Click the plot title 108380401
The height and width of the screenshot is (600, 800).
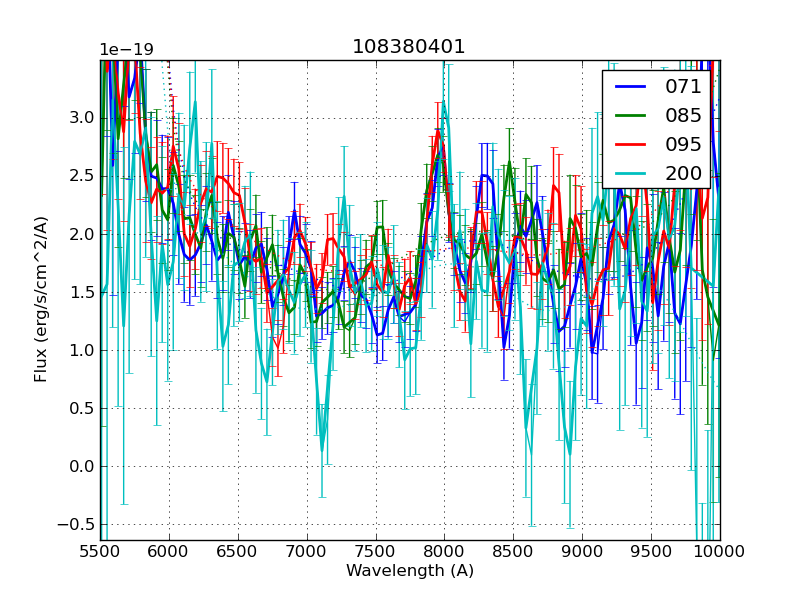pos(409,47)
